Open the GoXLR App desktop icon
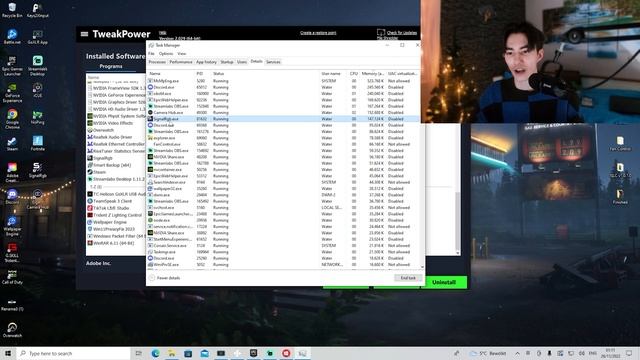 point(38,37)
